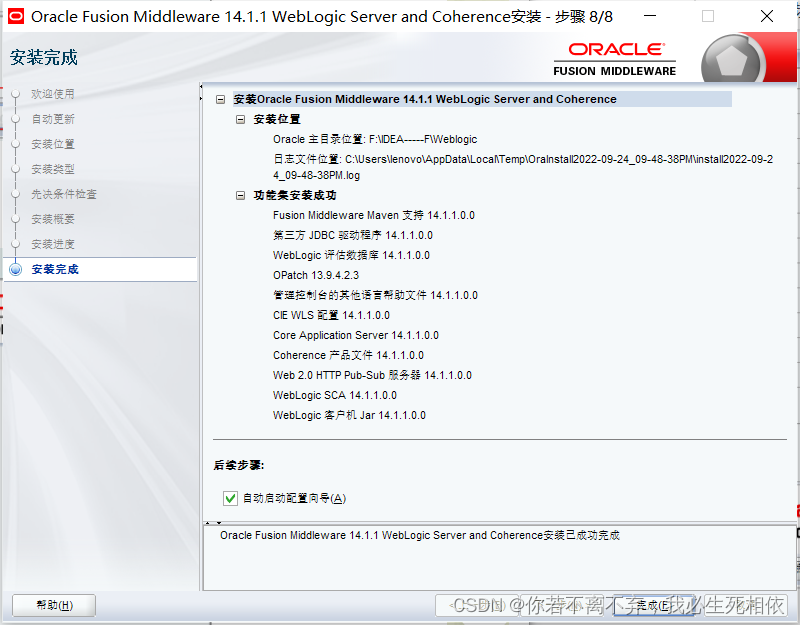Viewport: 800px width, 625px height.
Task: Select the 安装位置 step in the left panel
Action: 53,144
